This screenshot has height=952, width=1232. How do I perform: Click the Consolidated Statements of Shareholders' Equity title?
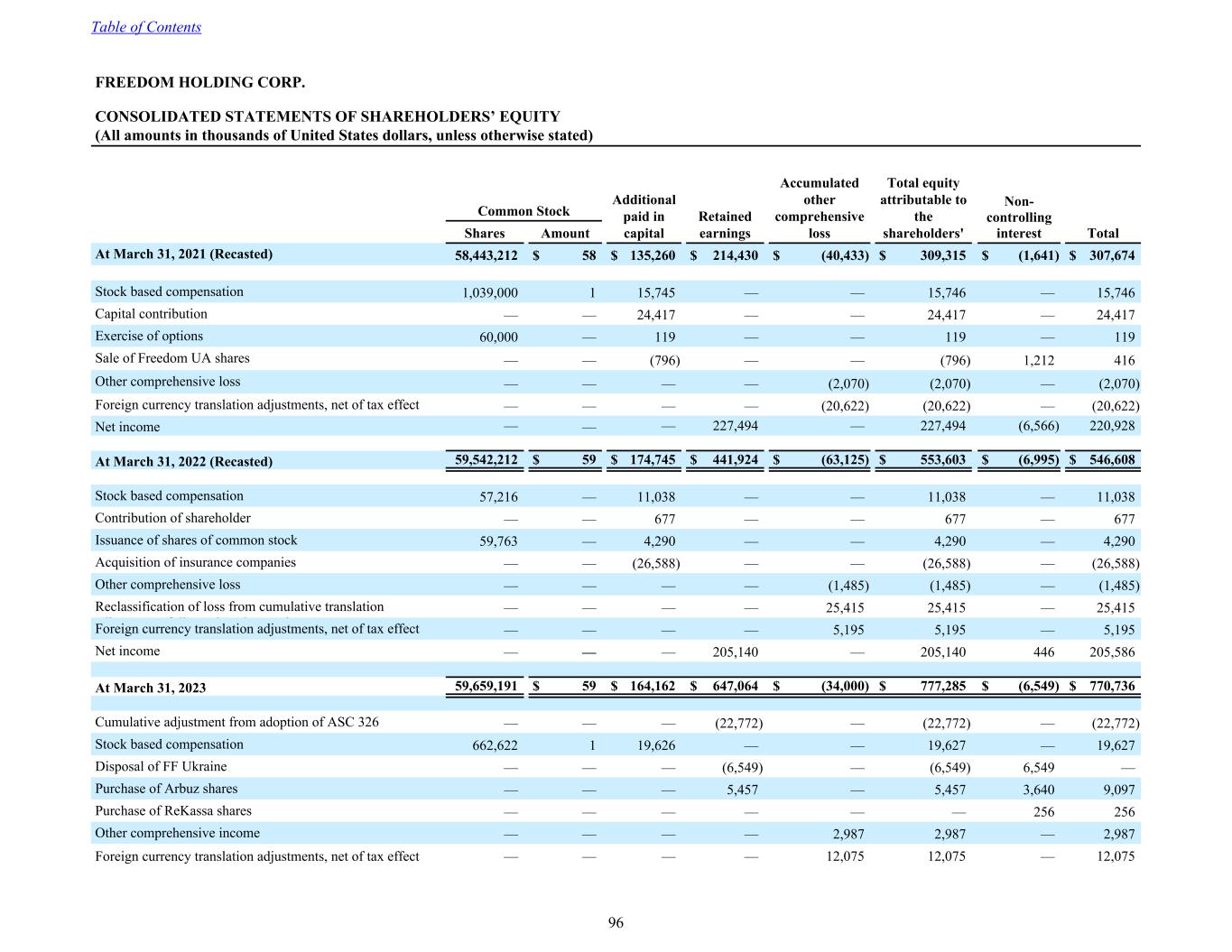coord(327,116)
